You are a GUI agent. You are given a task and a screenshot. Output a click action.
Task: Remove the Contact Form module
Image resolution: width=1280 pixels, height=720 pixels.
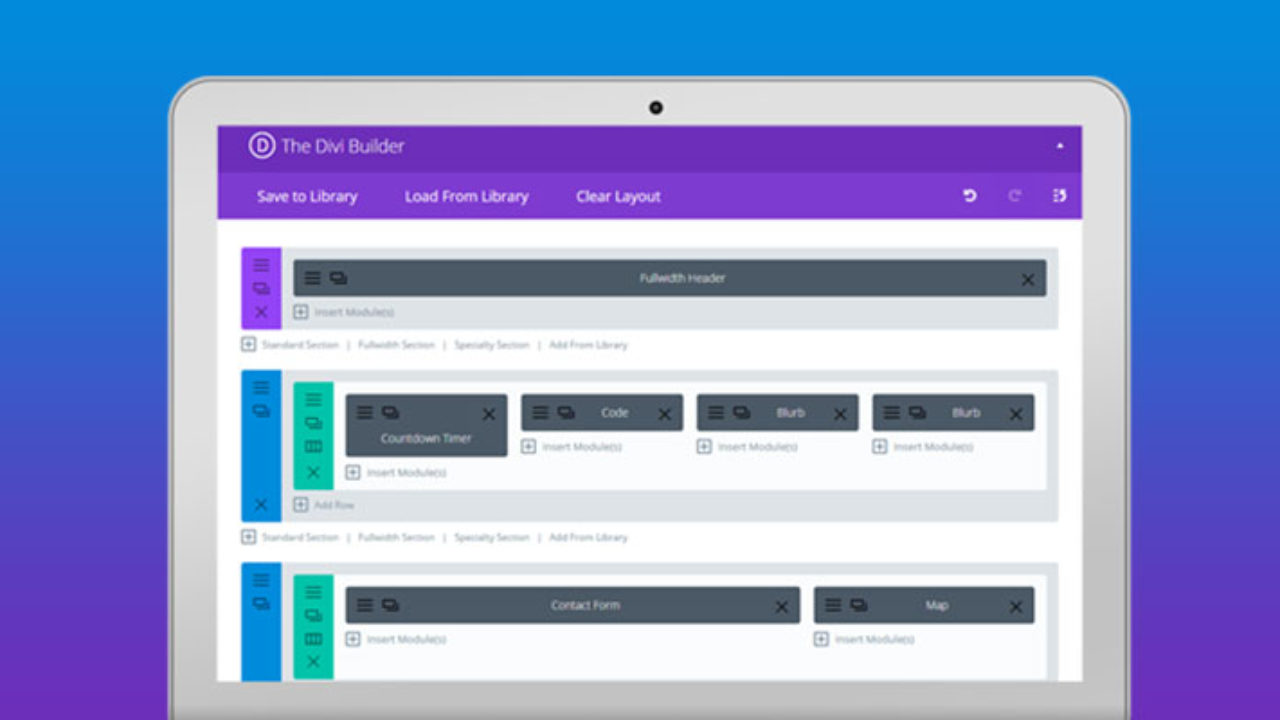(782, 607)
